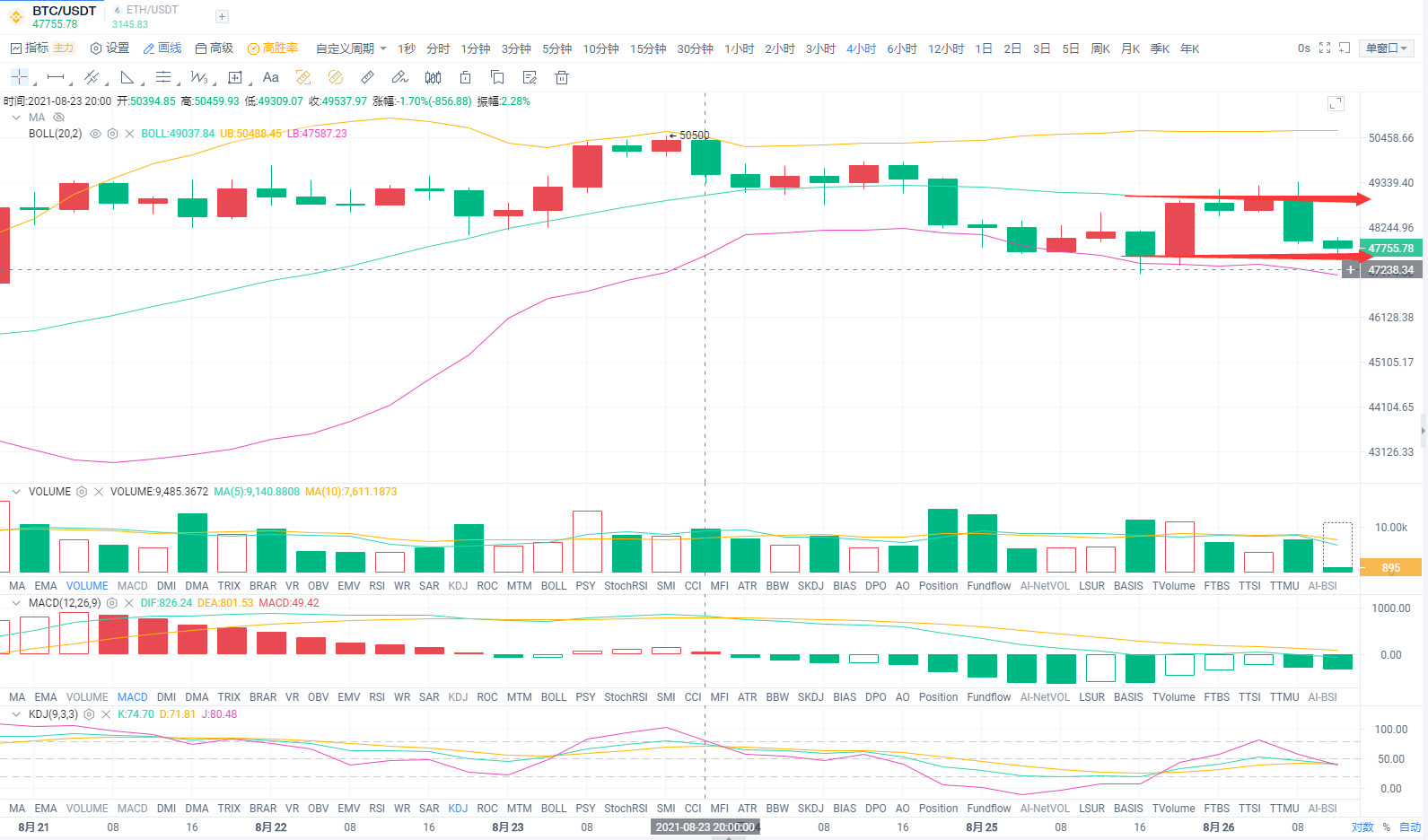Toggle BOLL indicator visibility
This screenshot has height=840, width=1428.
click(x=95, y=134)
